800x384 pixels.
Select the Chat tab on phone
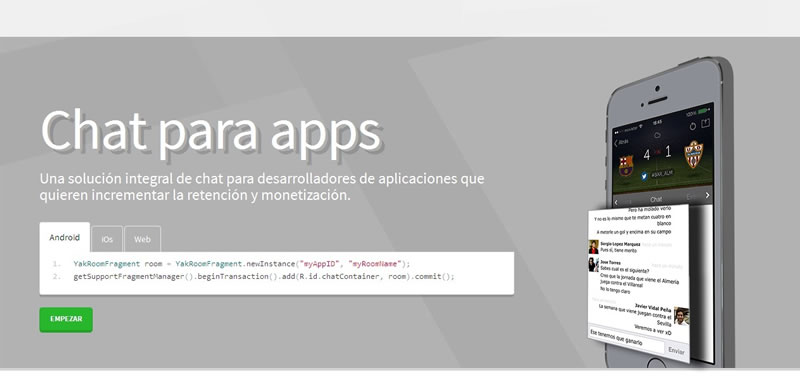pos(656,199)
